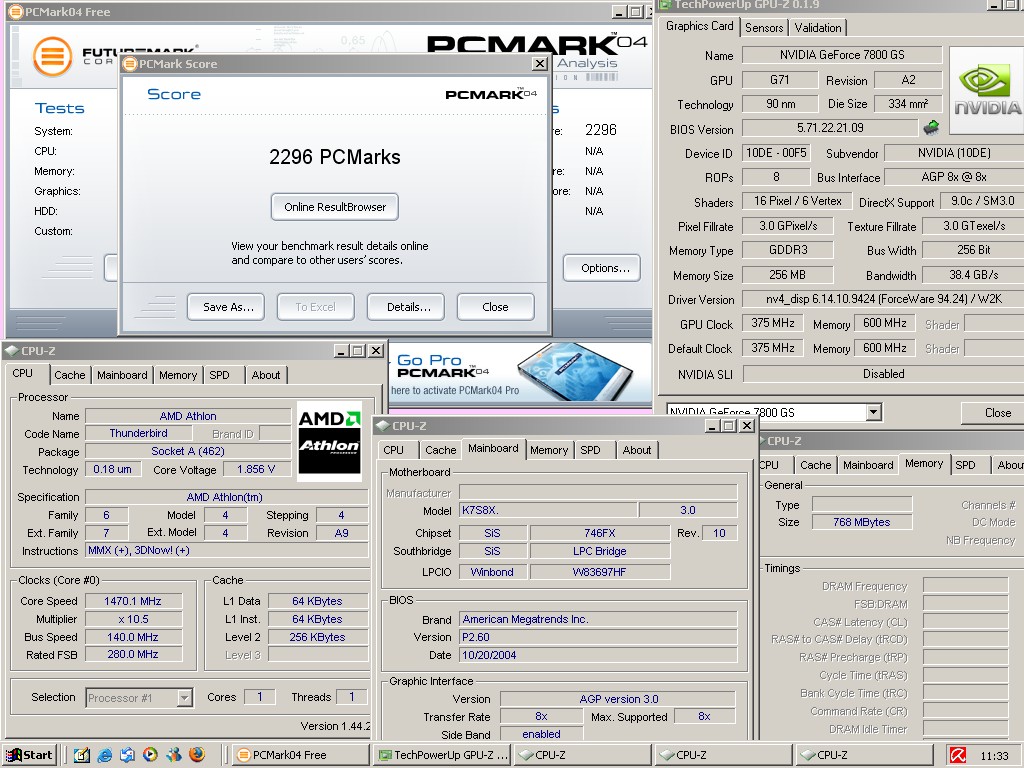Viewport: 1024px width, 768px height.
Task: Open Mainboard tab in the left CPU-Z window
Action: [122, 375]
